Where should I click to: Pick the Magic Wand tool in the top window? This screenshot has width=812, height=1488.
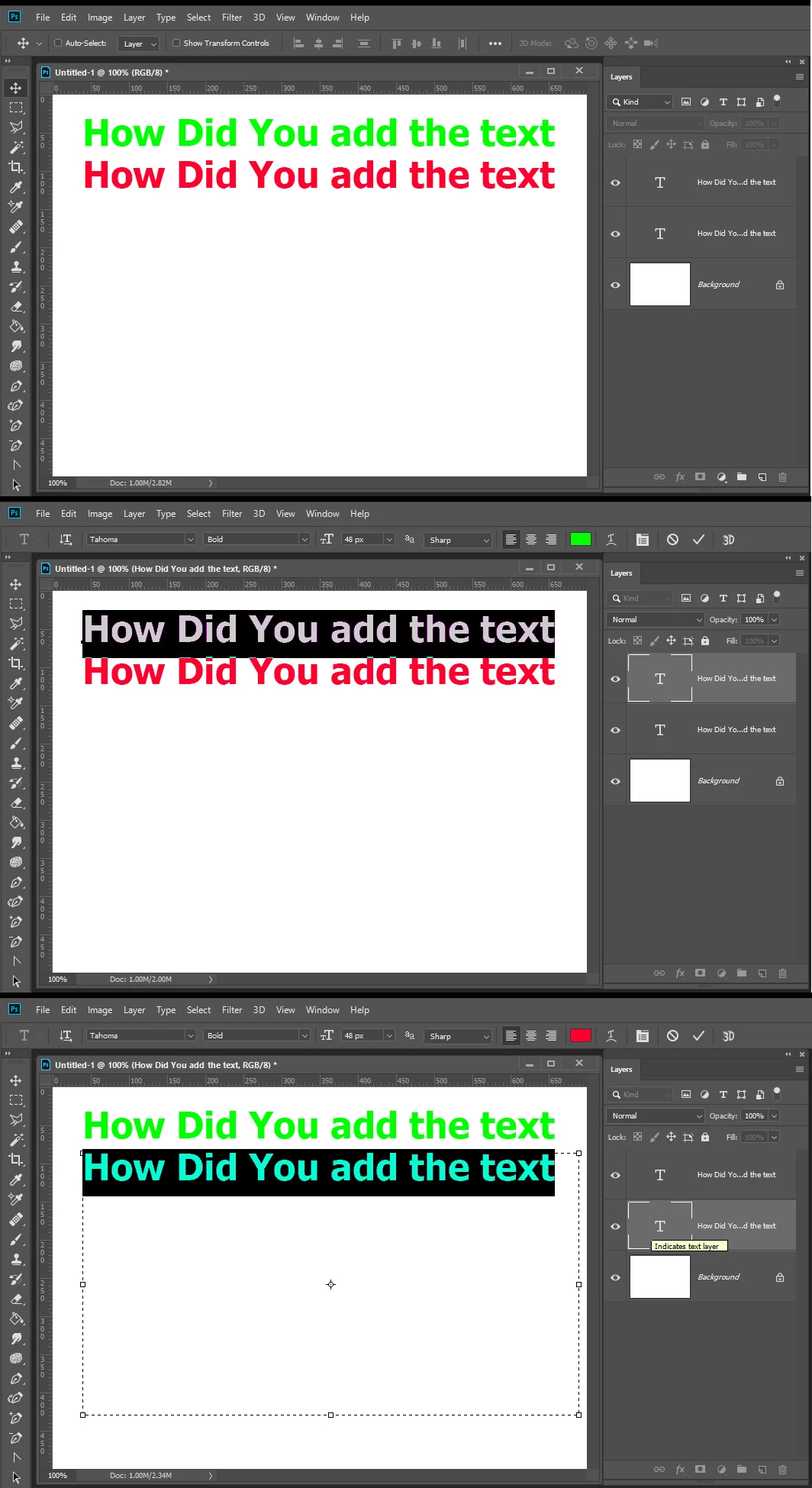tap(15, 147)
